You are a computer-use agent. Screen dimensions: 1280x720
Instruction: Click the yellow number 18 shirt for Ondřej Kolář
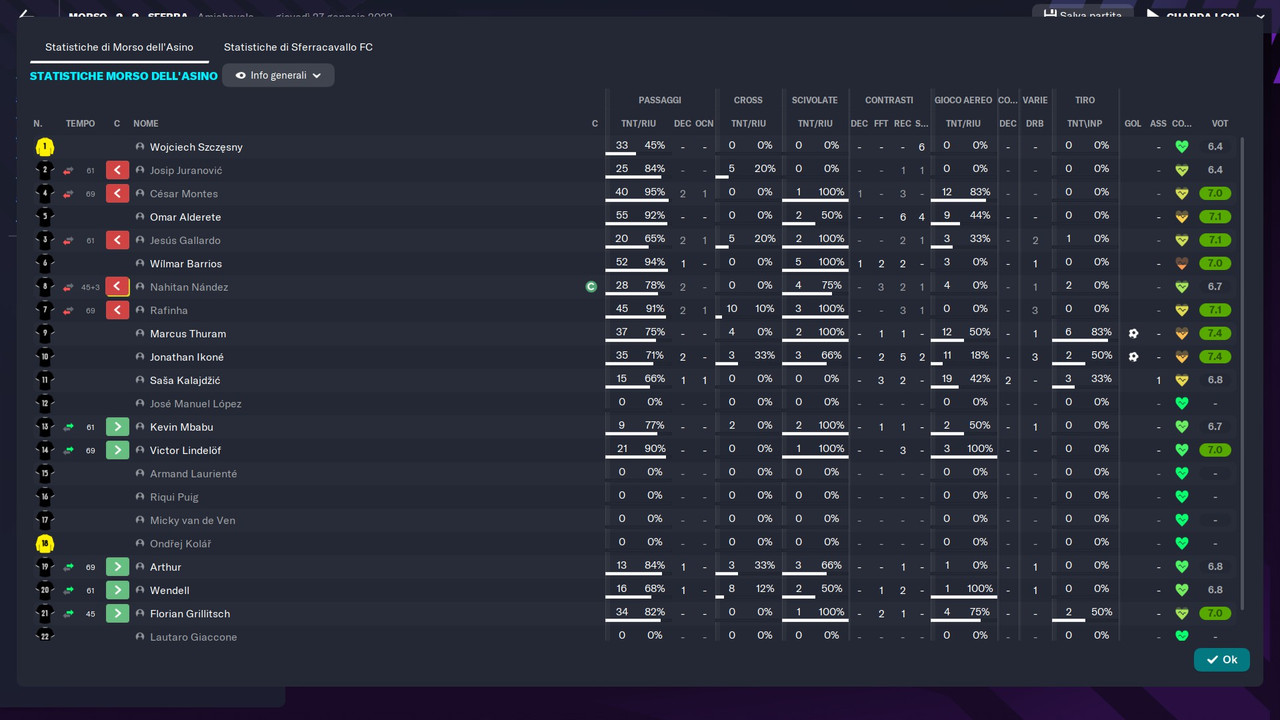[44, 544]
